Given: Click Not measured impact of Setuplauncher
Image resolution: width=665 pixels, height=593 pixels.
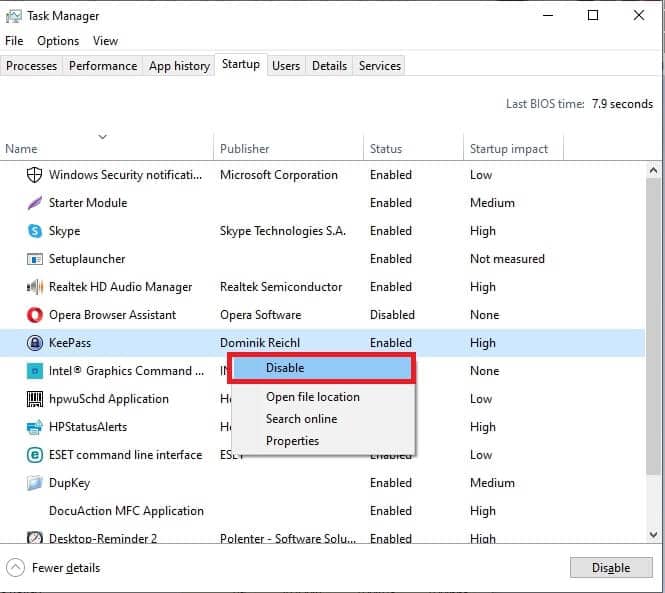Looking at the screenshot, I should [x=507, y=259].
